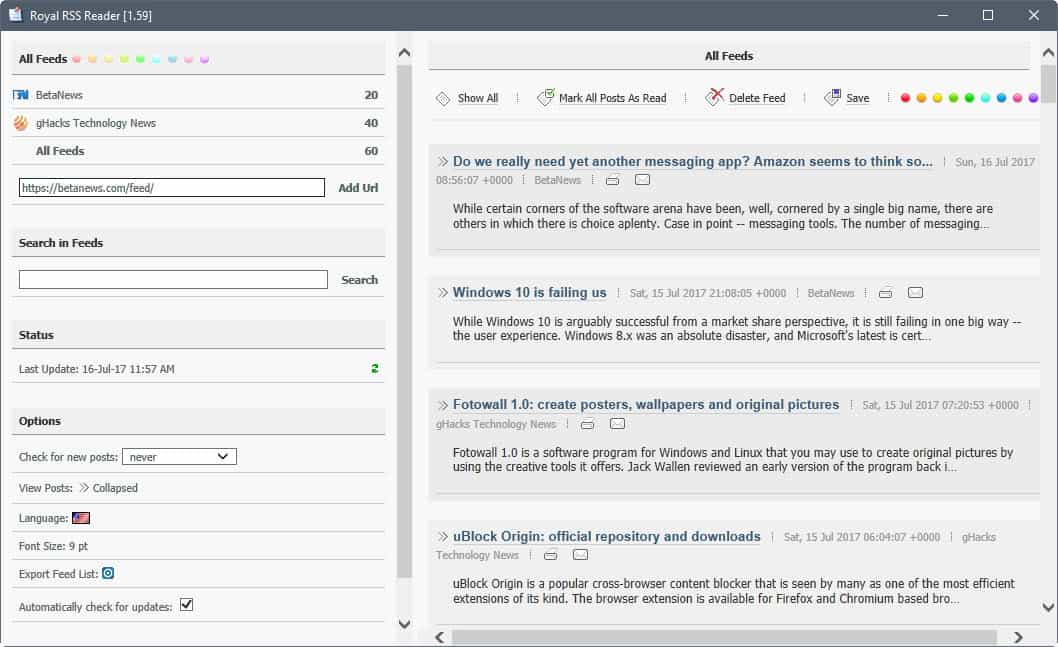Click the Delete Feed red X icon

click(714, 97)
